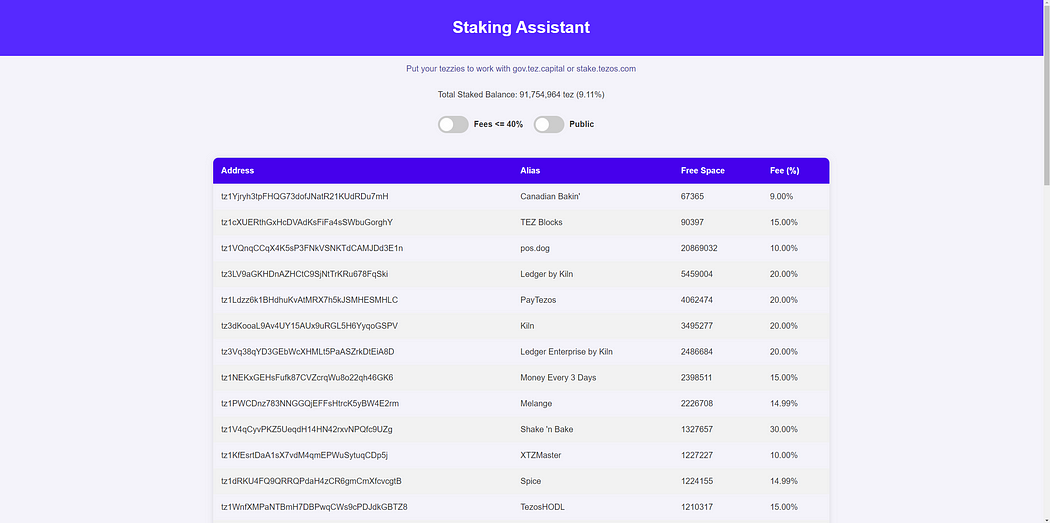This screenshot has height=523, width=1050.
Task: Sort by the Free Space column header
Action: pos(702,171)
